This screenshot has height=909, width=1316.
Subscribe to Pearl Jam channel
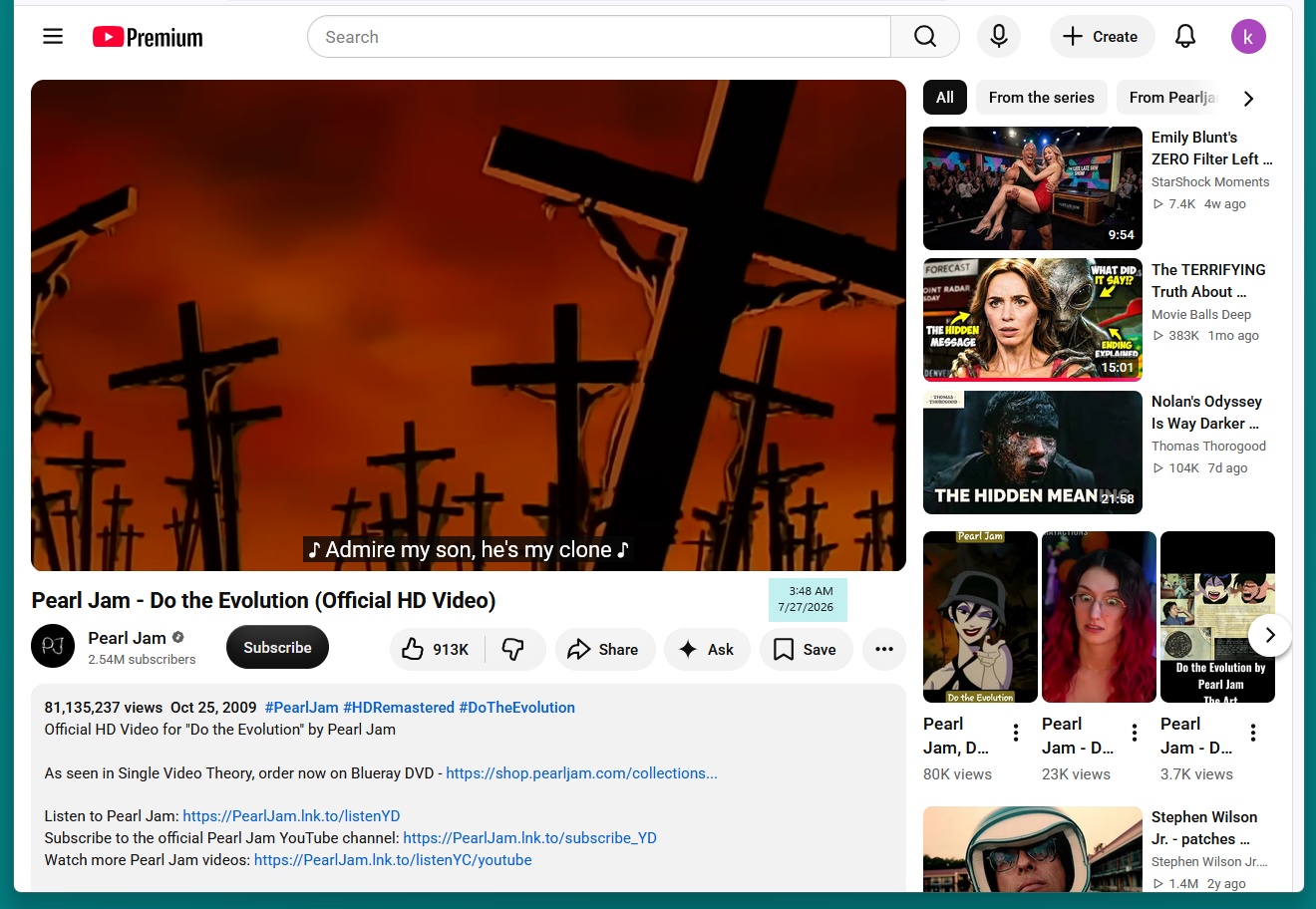click(x=277, y=648)
